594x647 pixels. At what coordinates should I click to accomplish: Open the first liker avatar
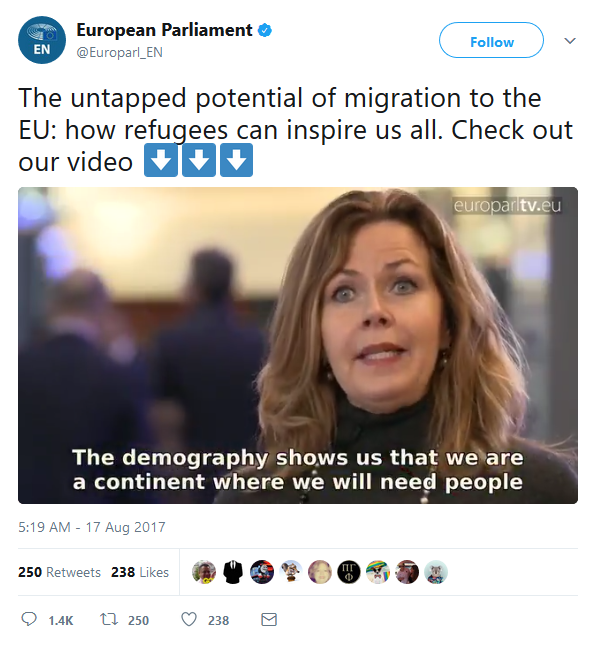point(204,572)
